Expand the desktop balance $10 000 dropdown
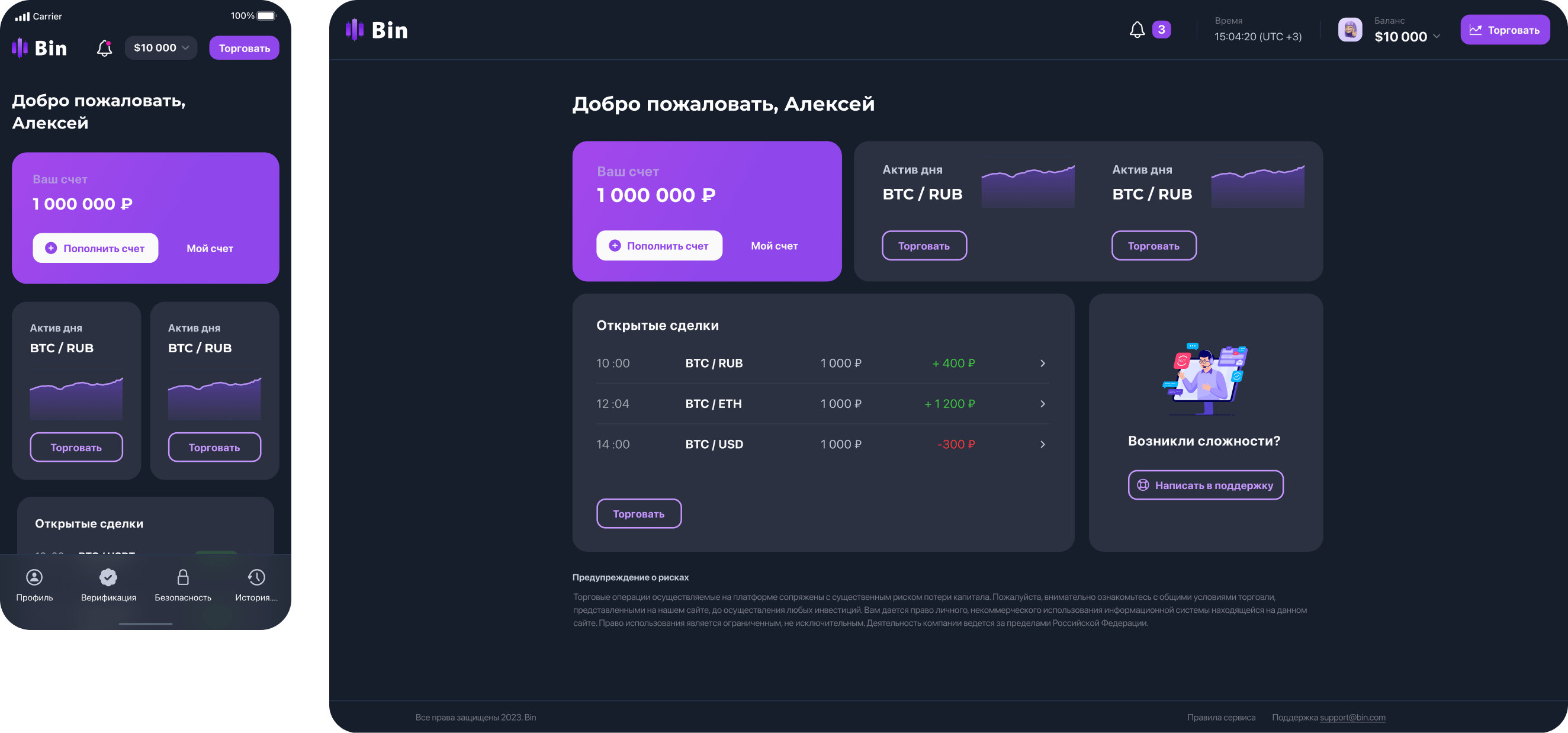The width and height of the screenshot is (1568, 733). [1437, 37]
